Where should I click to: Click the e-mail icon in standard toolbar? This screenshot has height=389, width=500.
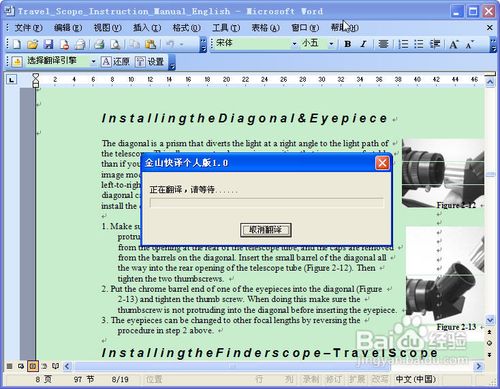[x=80, y=44]
